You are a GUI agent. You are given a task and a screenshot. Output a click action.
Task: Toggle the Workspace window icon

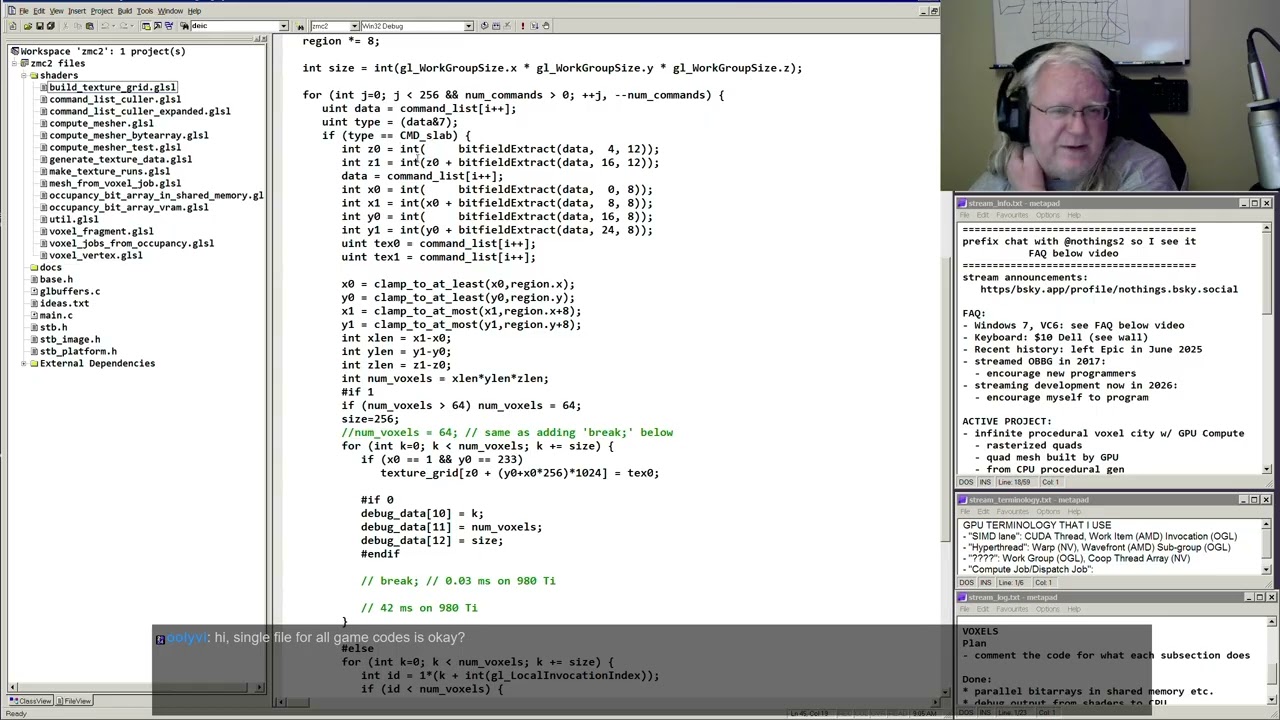tap(146, 26)
